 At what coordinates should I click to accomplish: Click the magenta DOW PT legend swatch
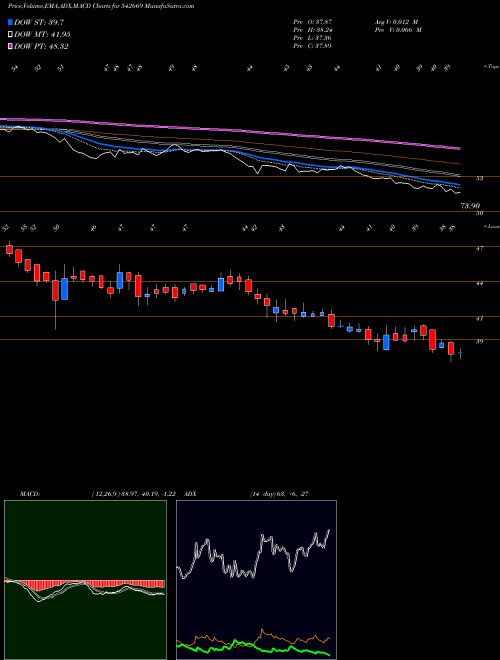click(x=10, y=46)
